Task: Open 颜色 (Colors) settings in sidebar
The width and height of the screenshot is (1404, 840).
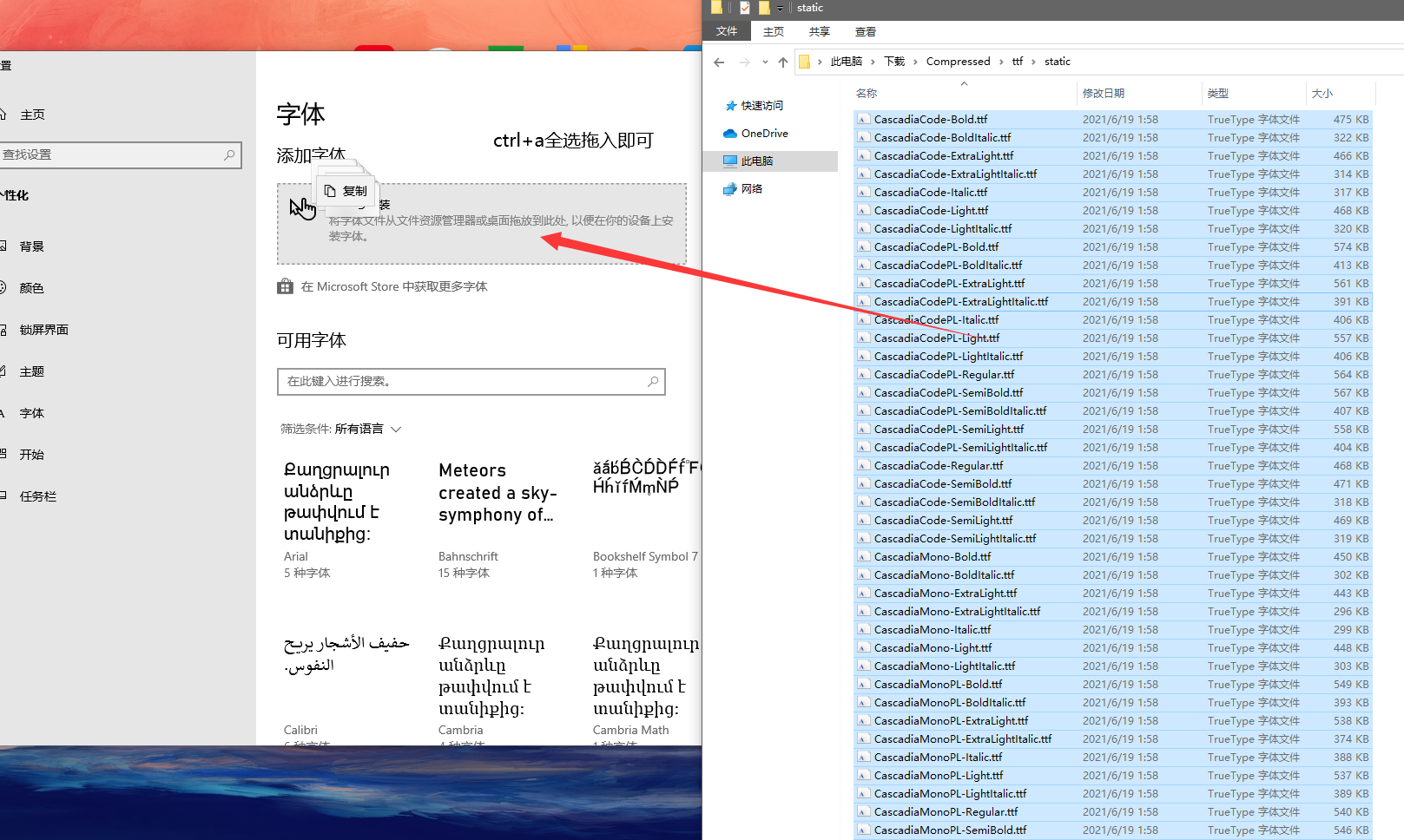Action: [x=31, y=287]
